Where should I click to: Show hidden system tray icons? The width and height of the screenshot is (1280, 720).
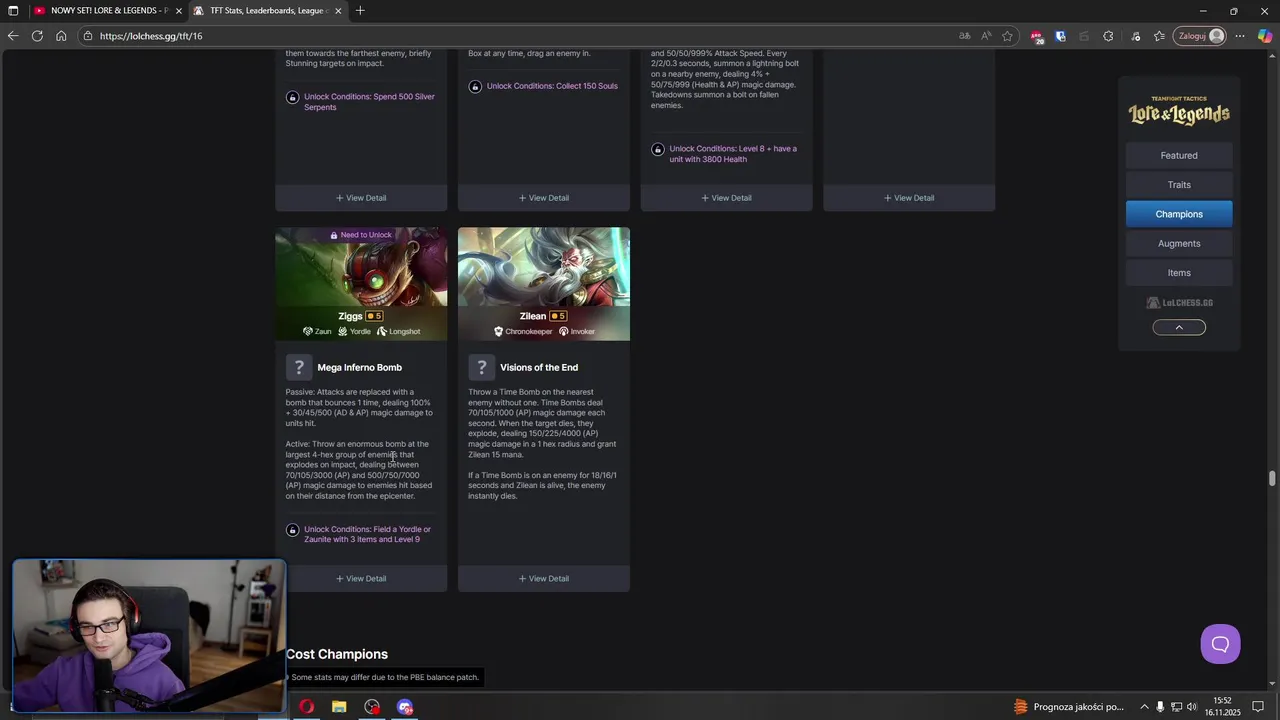[1144, 707]
